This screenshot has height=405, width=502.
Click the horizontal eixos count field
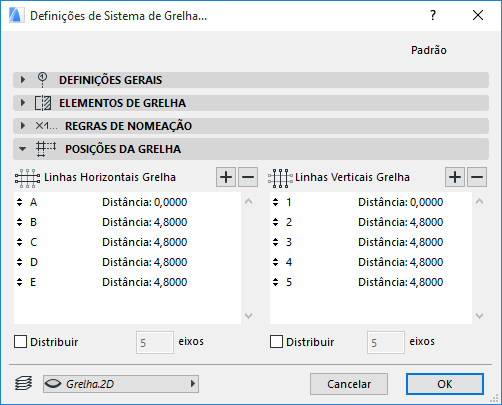pyautogui.click(x=155, y=342)
